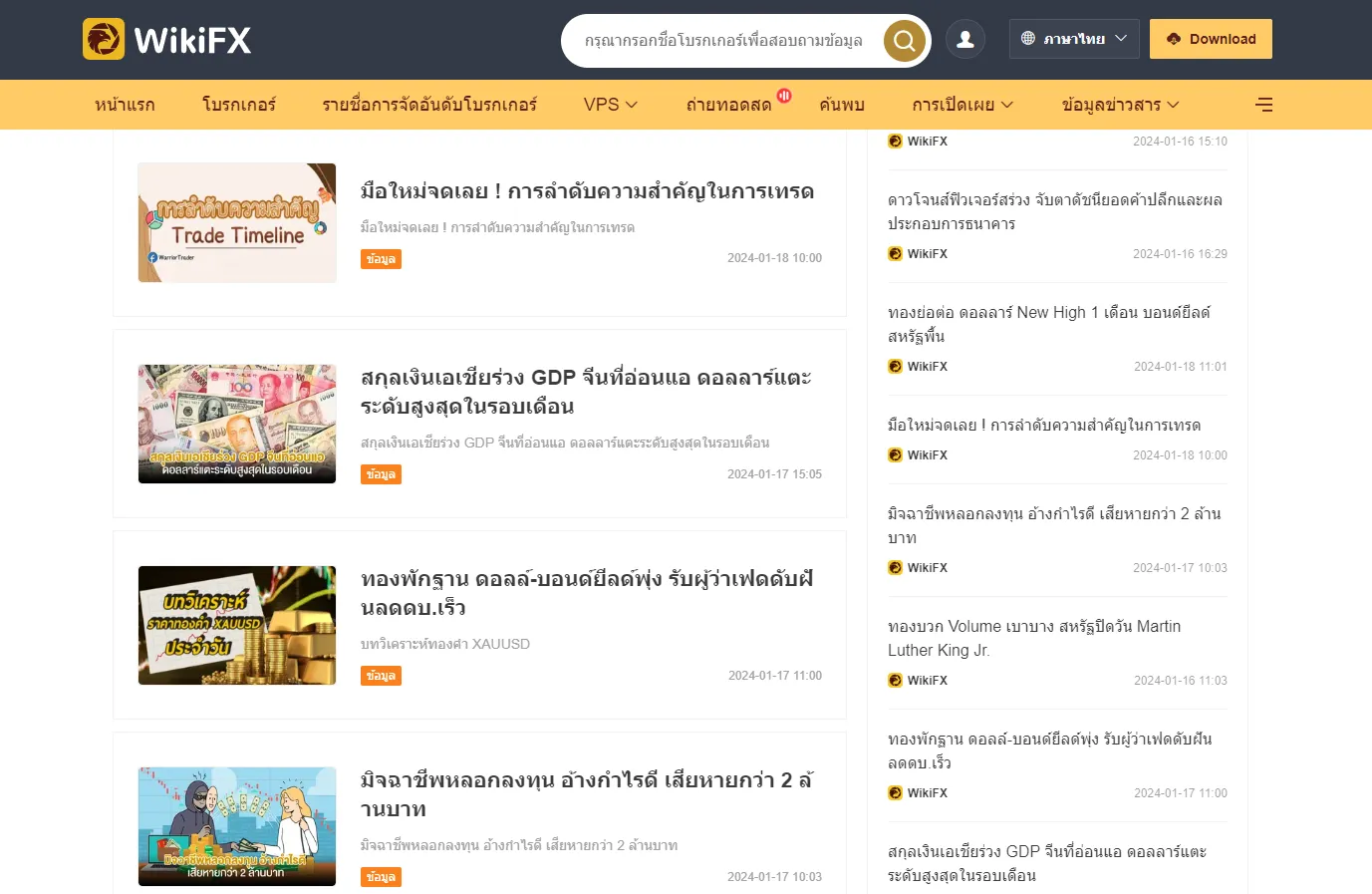Click the globe language icon

[1028, 38]
